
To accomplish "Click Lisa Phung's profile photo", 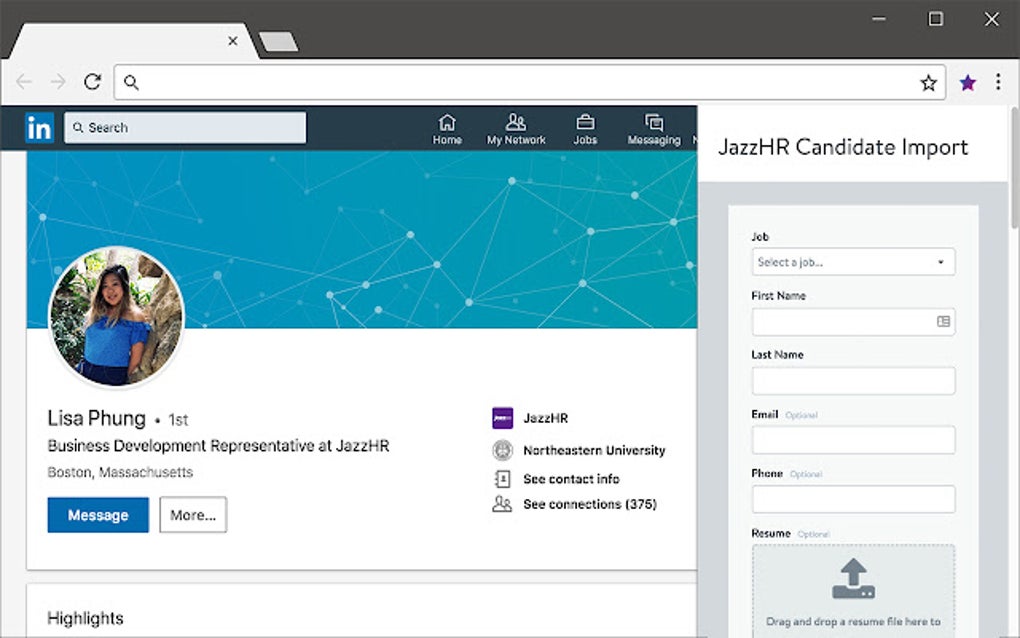I will 117,317.
